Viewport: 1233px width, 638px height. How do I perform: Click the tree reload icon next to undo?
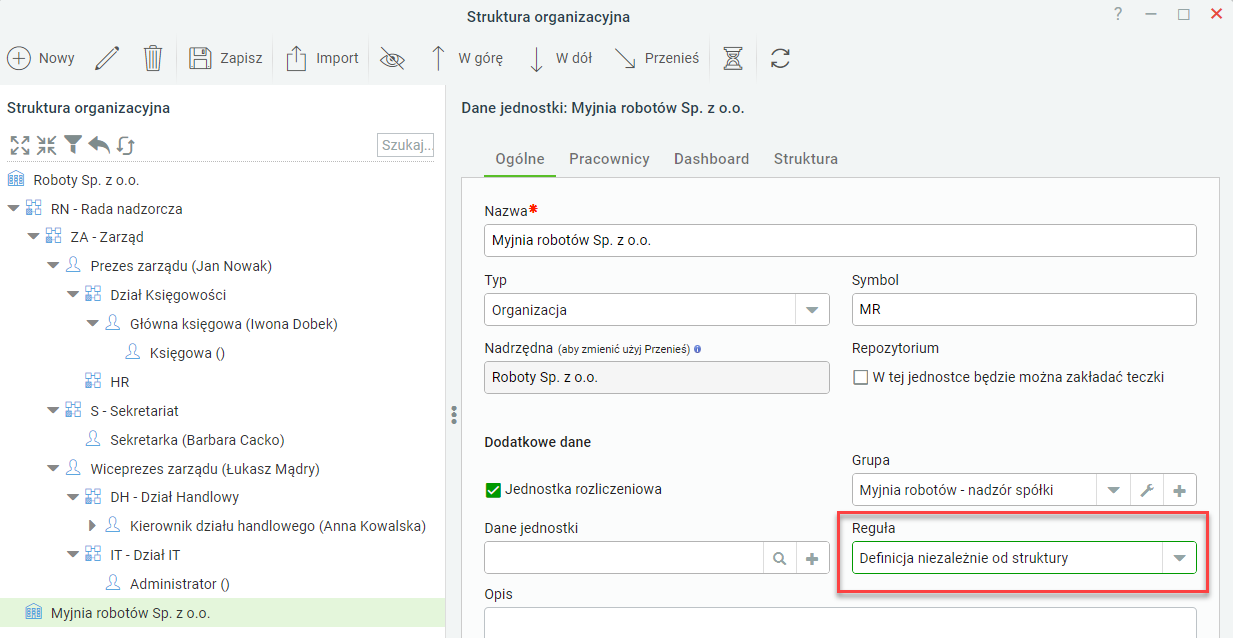tap(125, 145)
